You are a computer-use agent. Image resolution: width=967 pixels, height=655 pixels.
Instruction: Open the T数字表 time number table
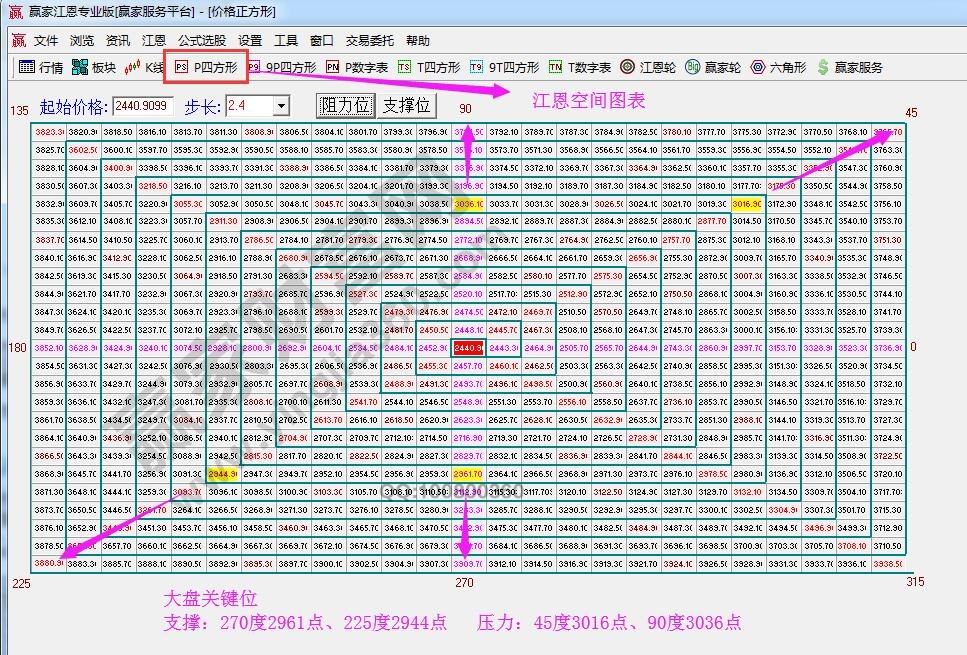[x=576, y=68]
